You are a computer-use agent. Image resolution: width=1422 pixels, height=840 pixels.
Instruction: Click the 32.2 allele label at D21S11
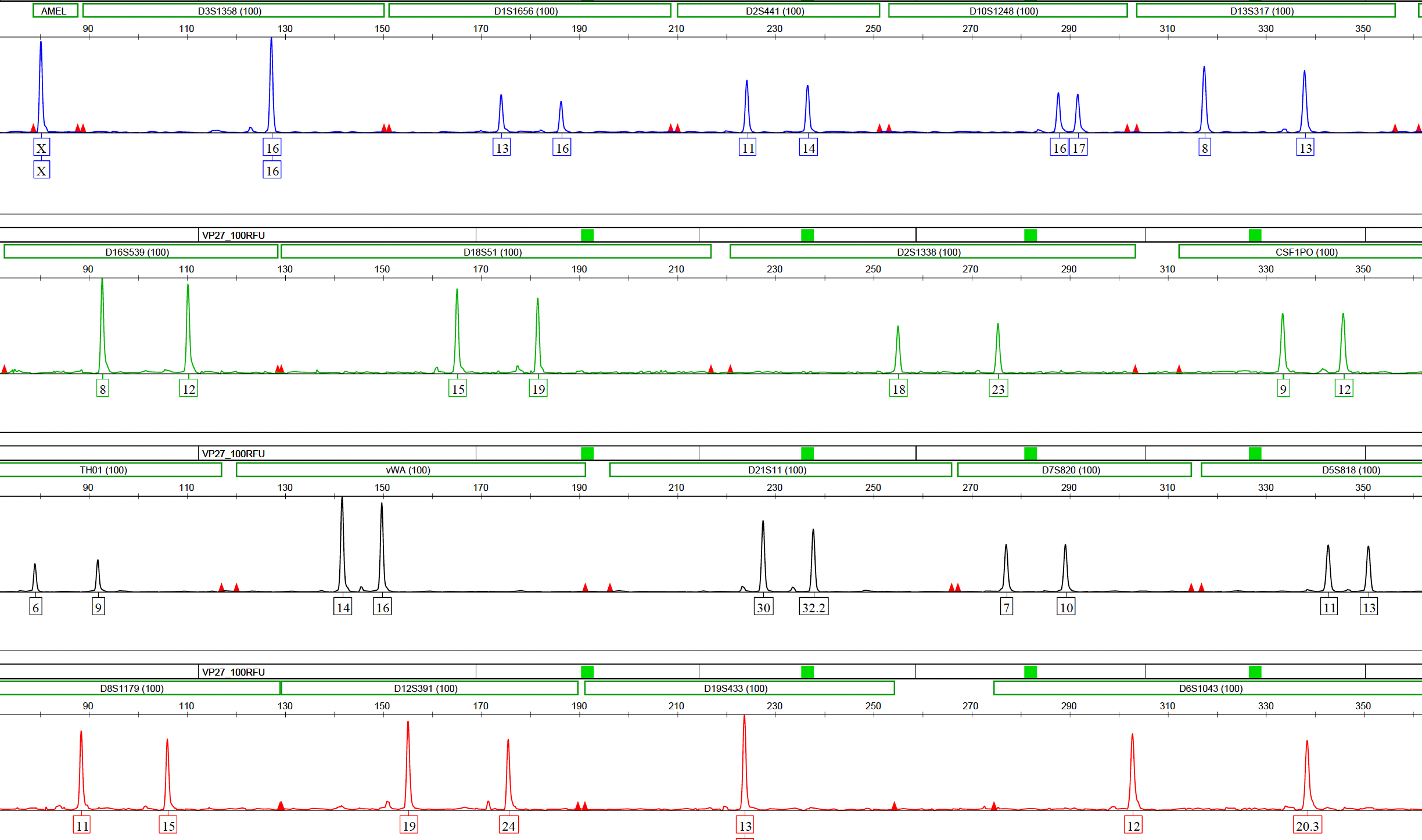pos(813,608)
